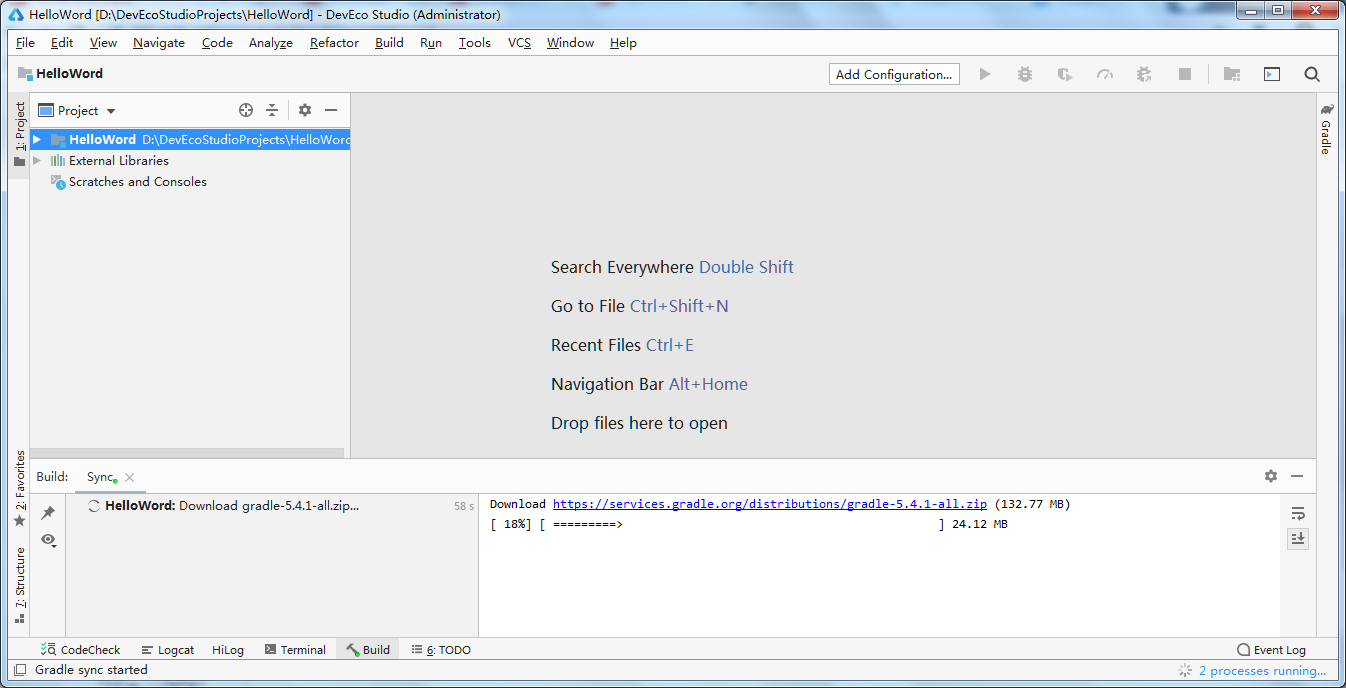Click the HelloWord breadcrumb in navigation bar

[x=61, y=74]
